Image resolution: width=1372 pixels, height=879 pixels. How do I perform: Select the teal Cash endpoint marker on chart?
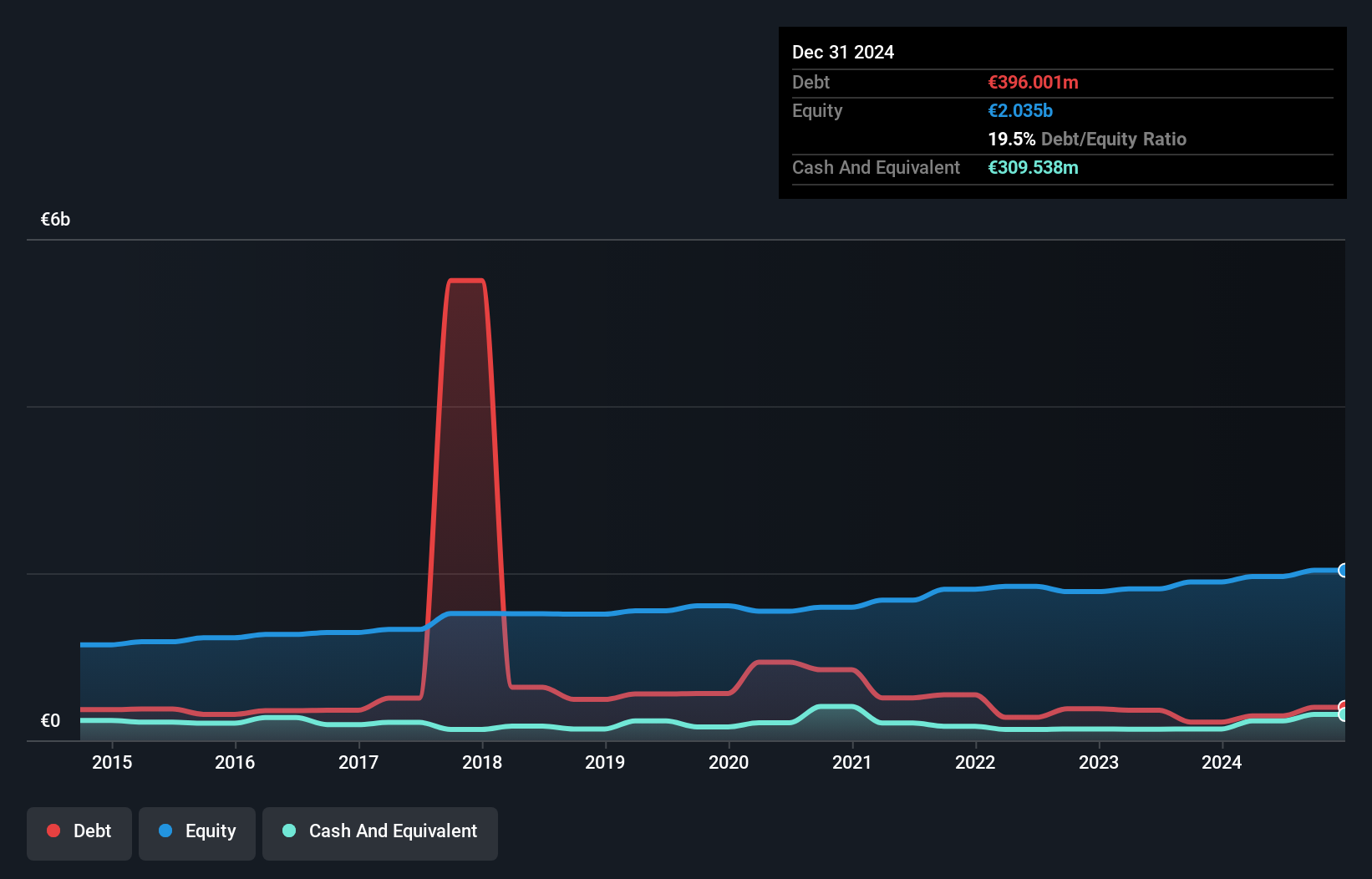pyautogui.click(x=1344, y=714)
